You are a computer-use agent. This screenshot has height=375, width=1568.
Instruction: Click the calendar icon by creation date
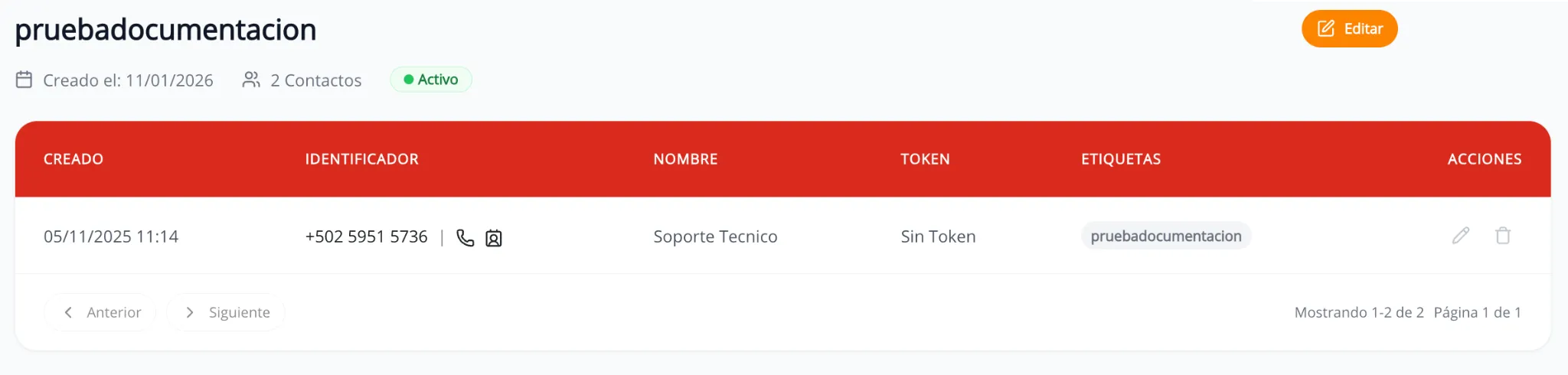coord(24,80)
